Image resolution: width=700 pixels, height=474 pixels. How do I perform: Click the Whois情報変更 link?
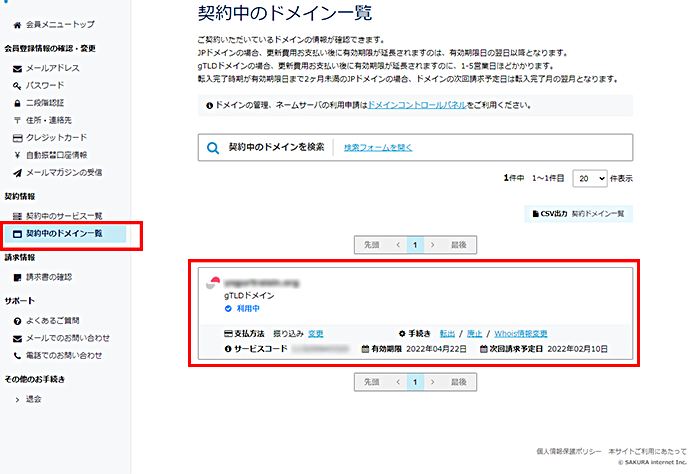pos(520,333)
